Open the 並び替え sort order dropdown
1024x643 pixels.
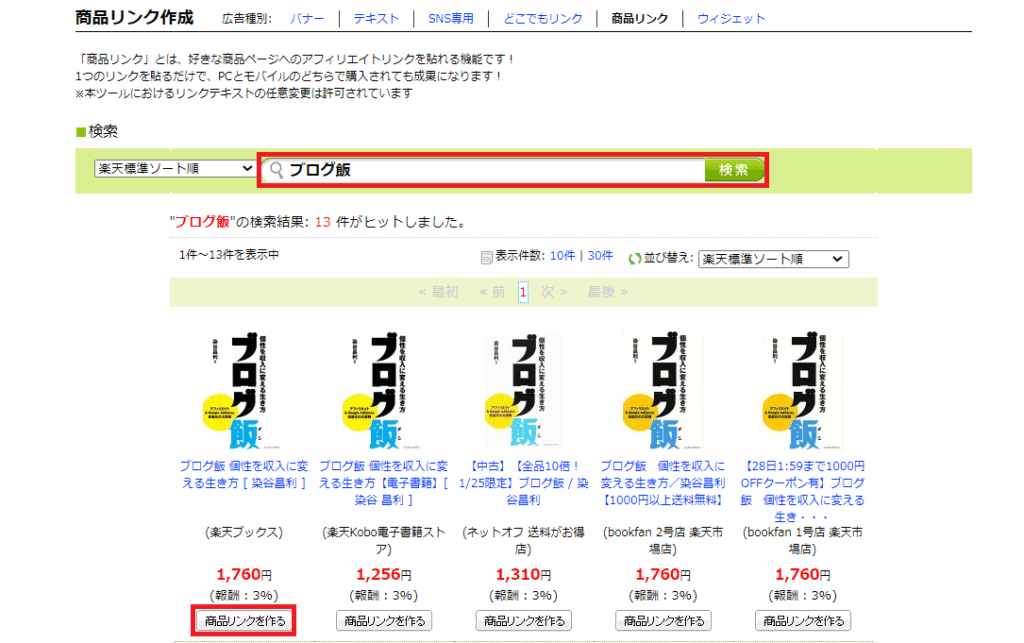(x=773, y=259)
